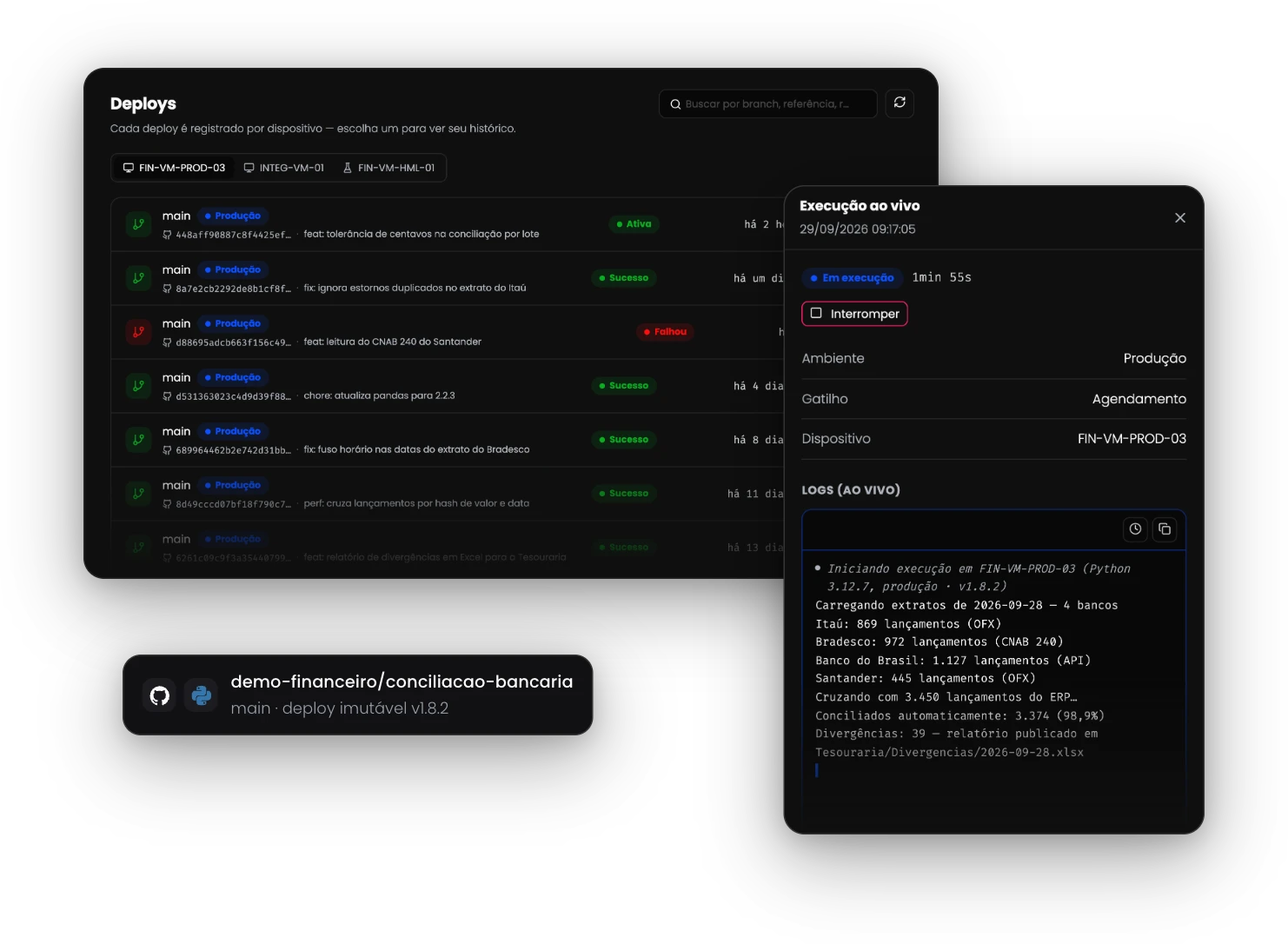Click commit hash 8a7e2cb2292de8b1cf8f
This screenshot has width=1288, height=944.
point(233,289)
